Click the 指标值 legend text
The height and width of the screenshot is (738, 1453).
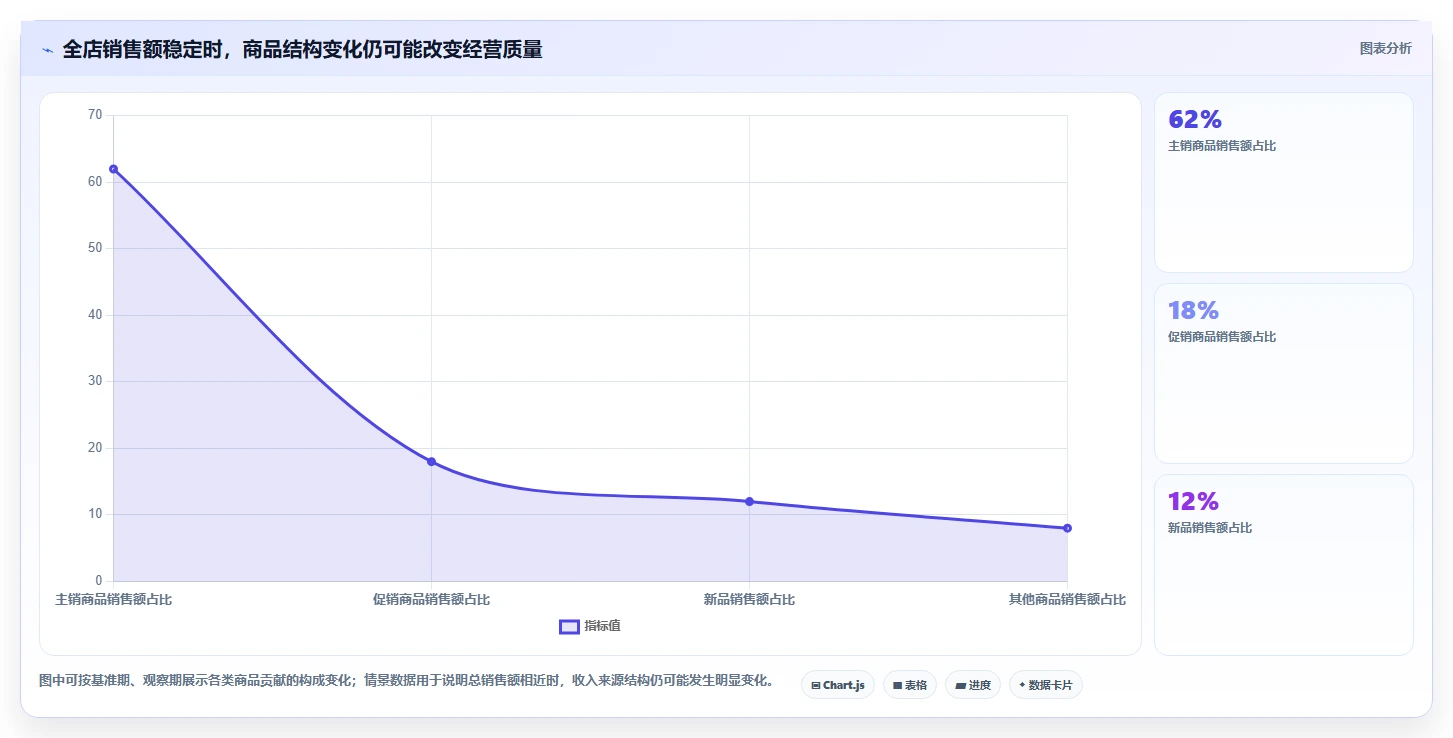[x=603, y=626]
